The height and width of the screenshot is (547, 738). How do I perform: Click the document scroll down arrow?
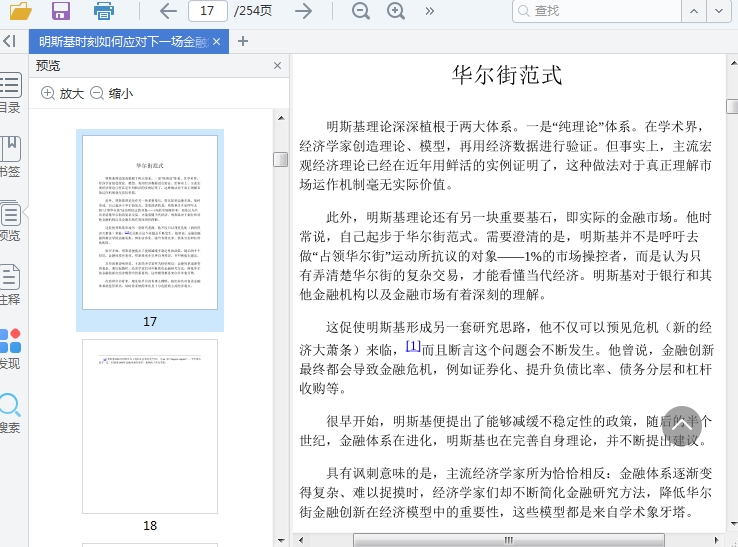pyautogui.click(x=733, y=524)
